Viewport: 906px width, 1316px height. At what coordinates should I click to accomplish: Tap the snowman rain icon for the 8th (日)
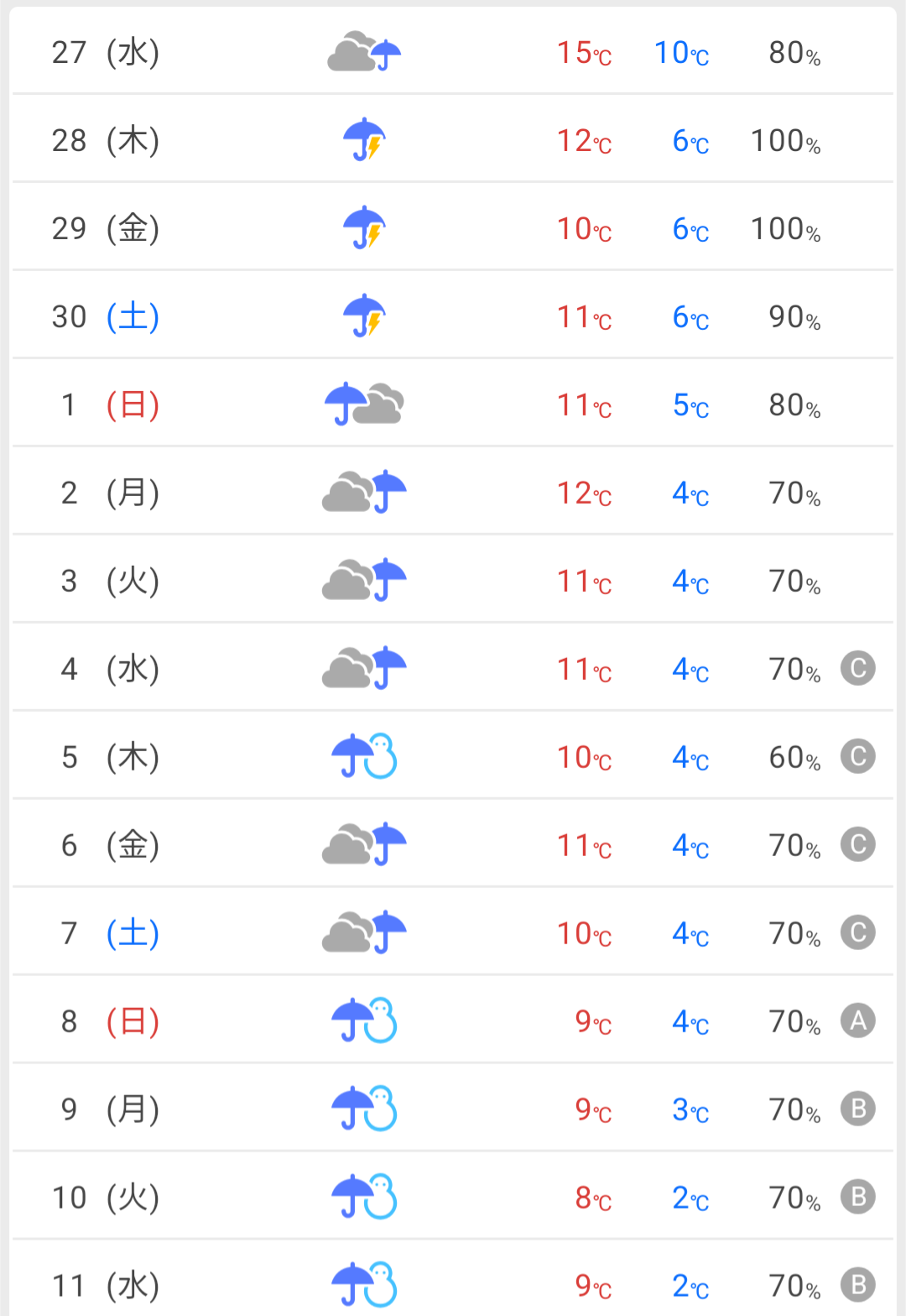364,1021
